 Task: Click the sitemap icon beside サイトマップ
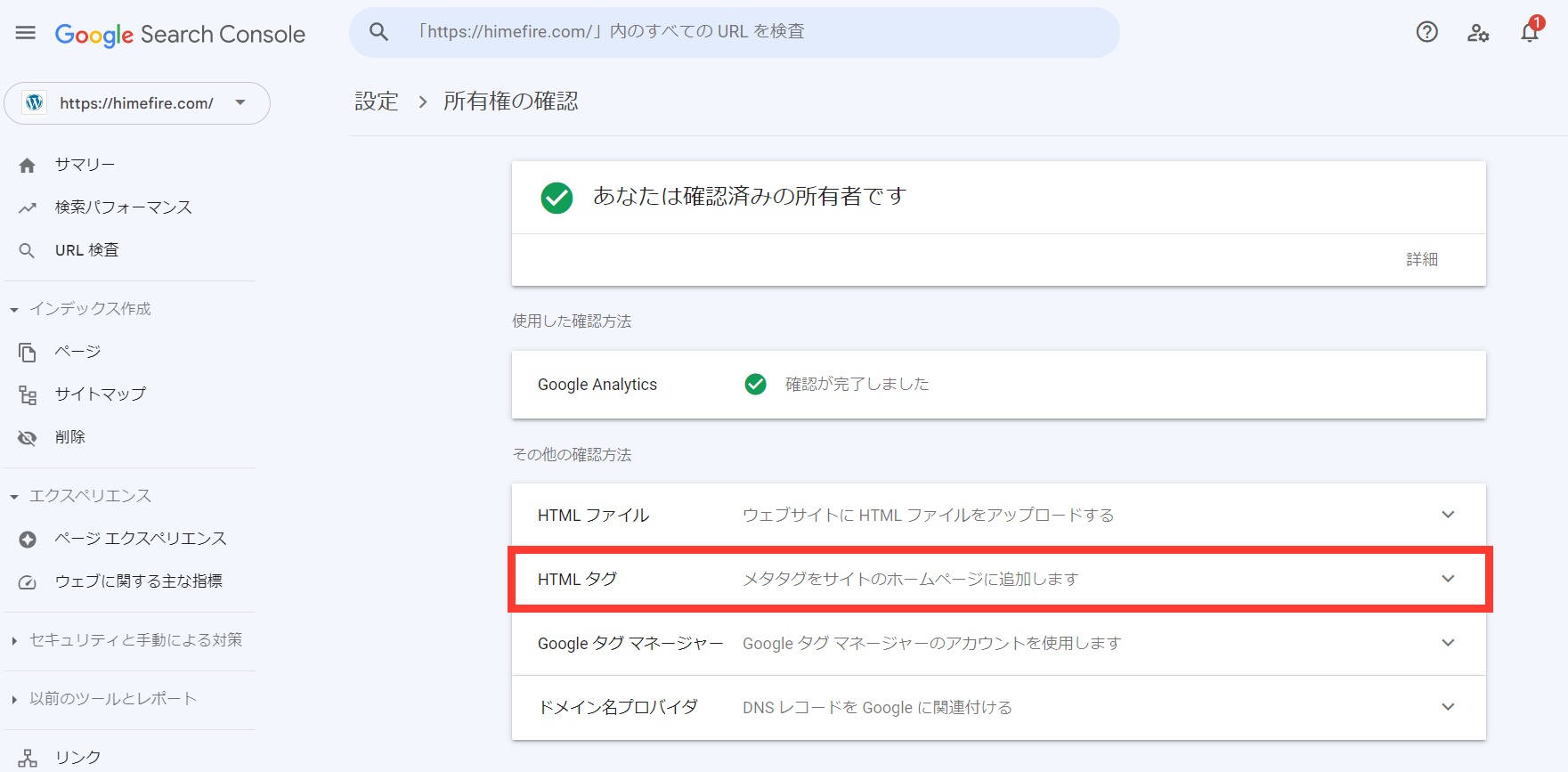click(x=28, y=394)
